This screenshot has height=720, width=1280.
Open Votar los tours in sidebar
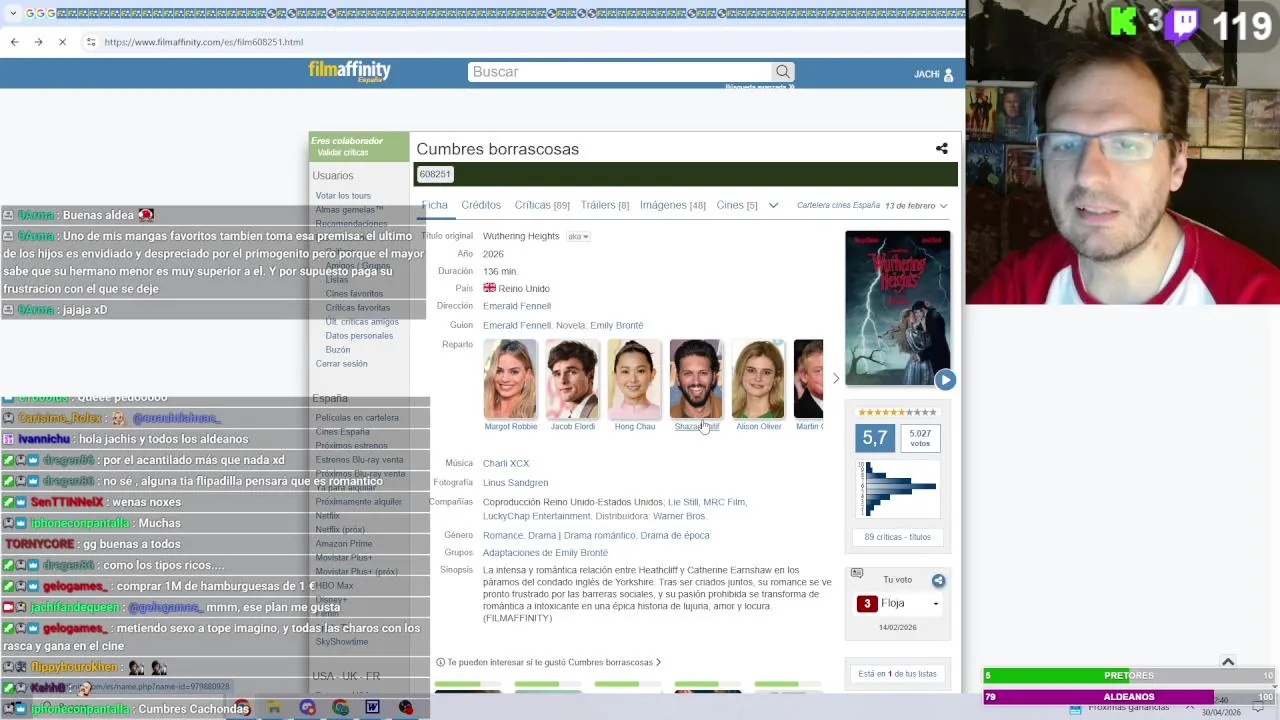click(343, 196)
